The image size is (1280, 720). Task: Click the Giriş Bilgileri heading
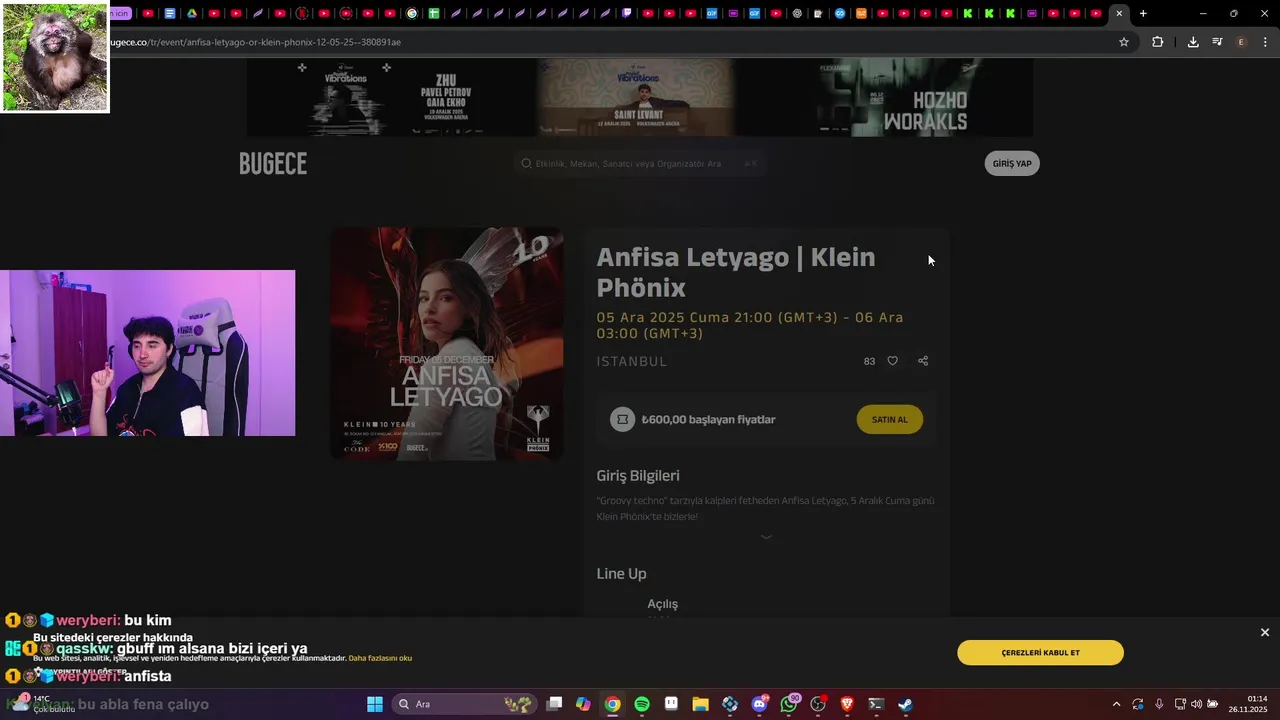click(638, 476)
